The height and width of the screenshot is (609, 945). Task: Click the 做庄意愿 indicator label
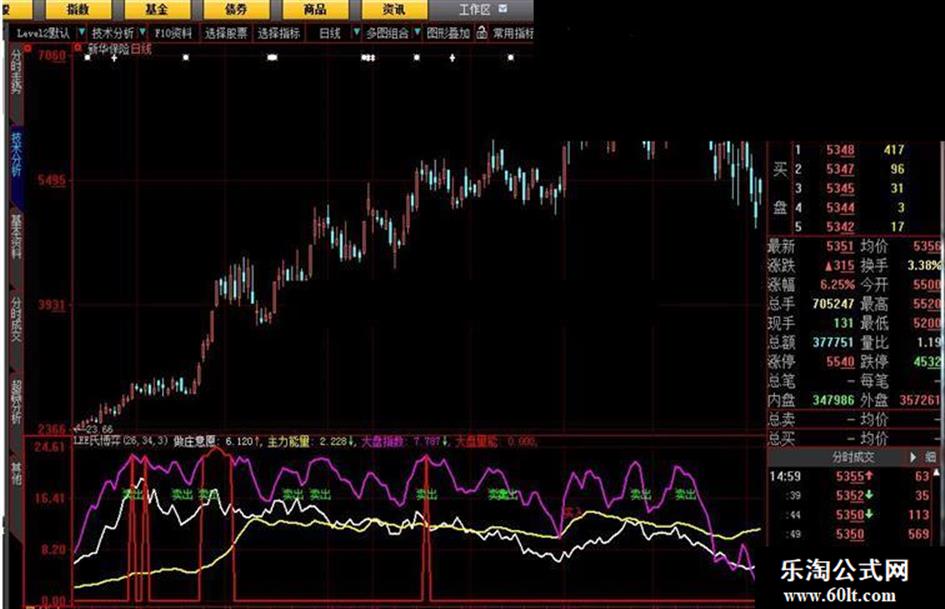(x=195, y=441)
